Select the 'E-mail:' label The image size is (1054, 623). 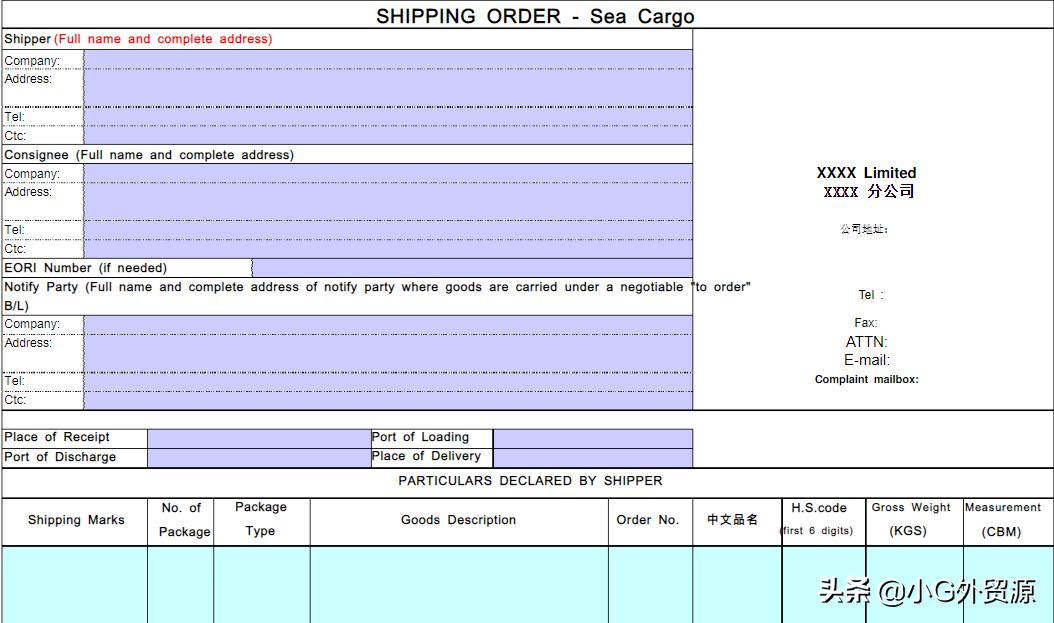(x=867, y=360)
